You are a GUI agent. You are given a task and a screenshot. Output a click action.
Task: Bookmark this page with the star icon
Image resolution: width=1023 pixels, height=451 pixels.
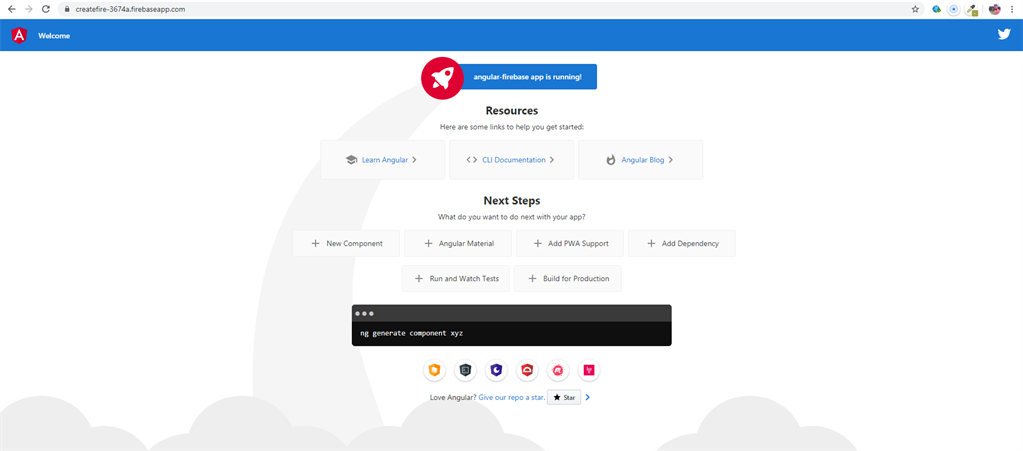point(915,9)
